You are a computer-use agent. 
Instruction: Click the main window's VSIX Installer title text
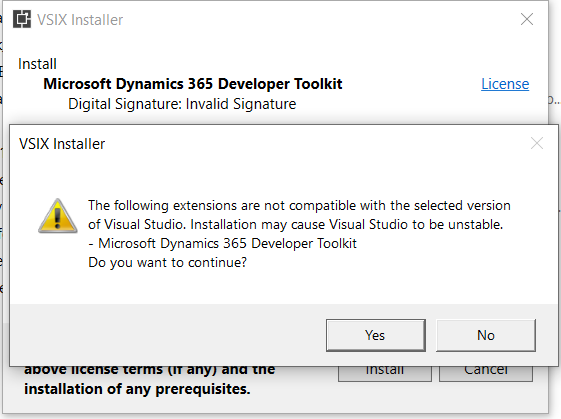(80, 20)
